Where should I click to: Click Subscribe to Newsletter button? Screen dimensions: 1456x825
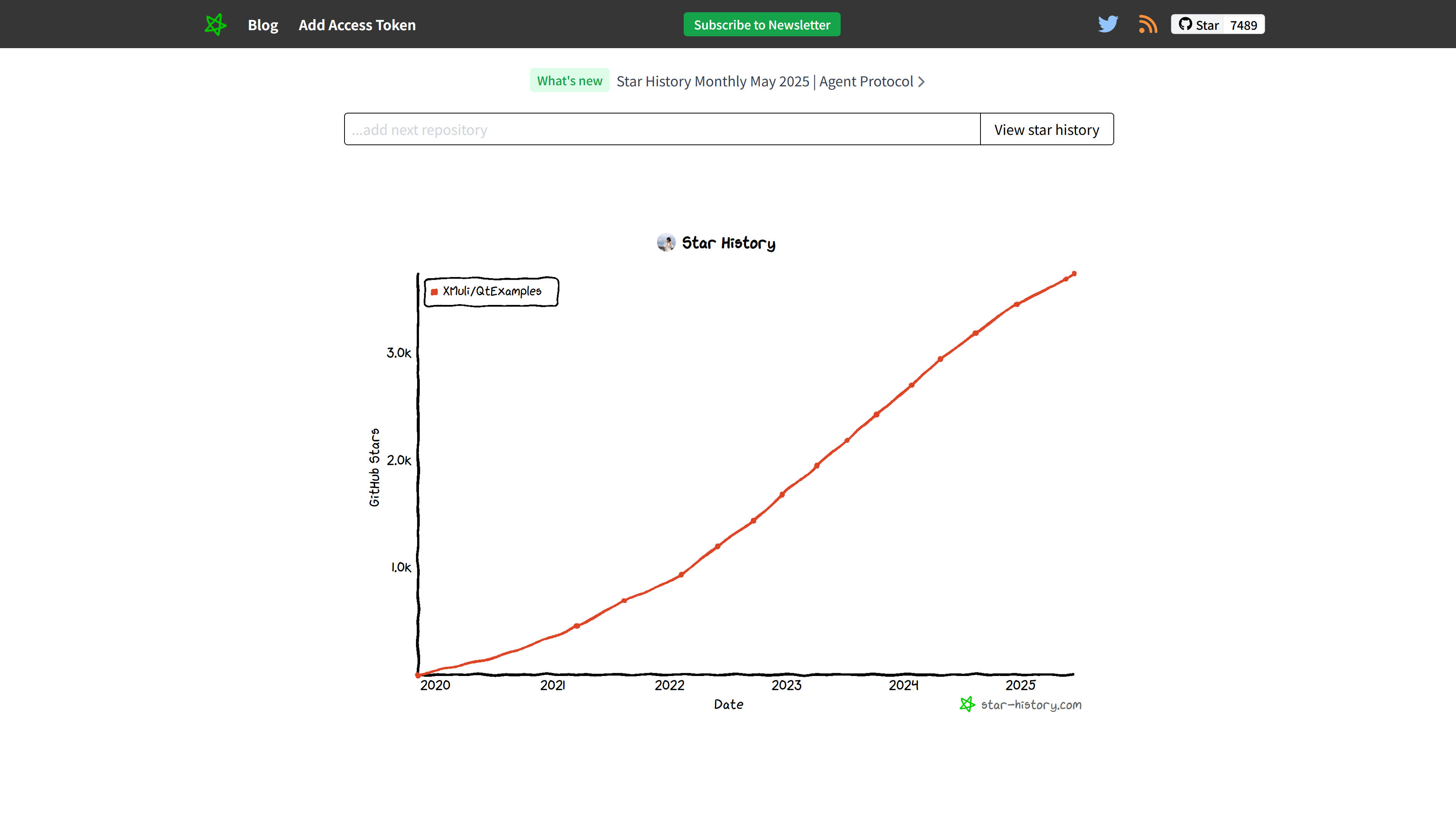click(762, 24)
